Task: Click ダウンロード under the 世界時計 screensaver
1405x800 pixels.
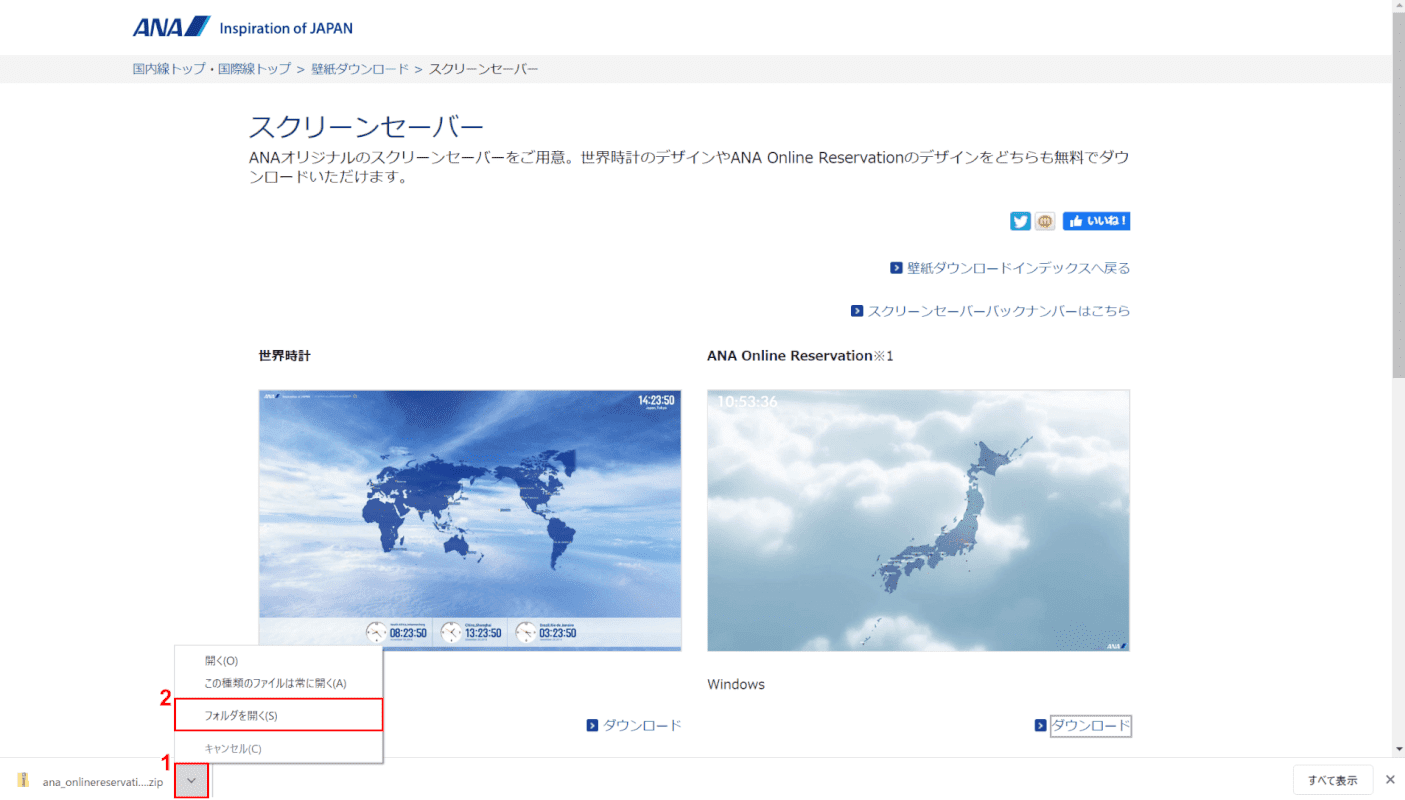Action: 642,725
